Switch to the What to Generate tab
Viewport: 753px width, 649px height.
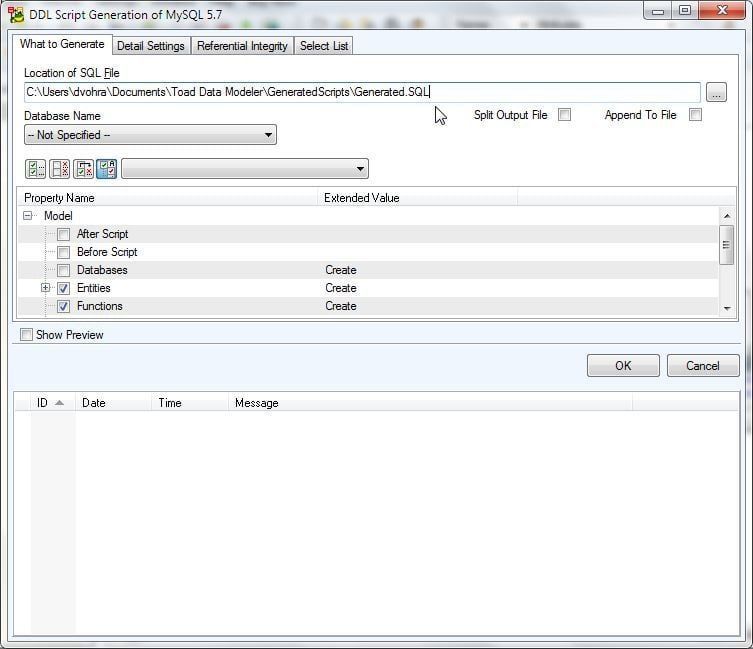(x=62, y=44)
